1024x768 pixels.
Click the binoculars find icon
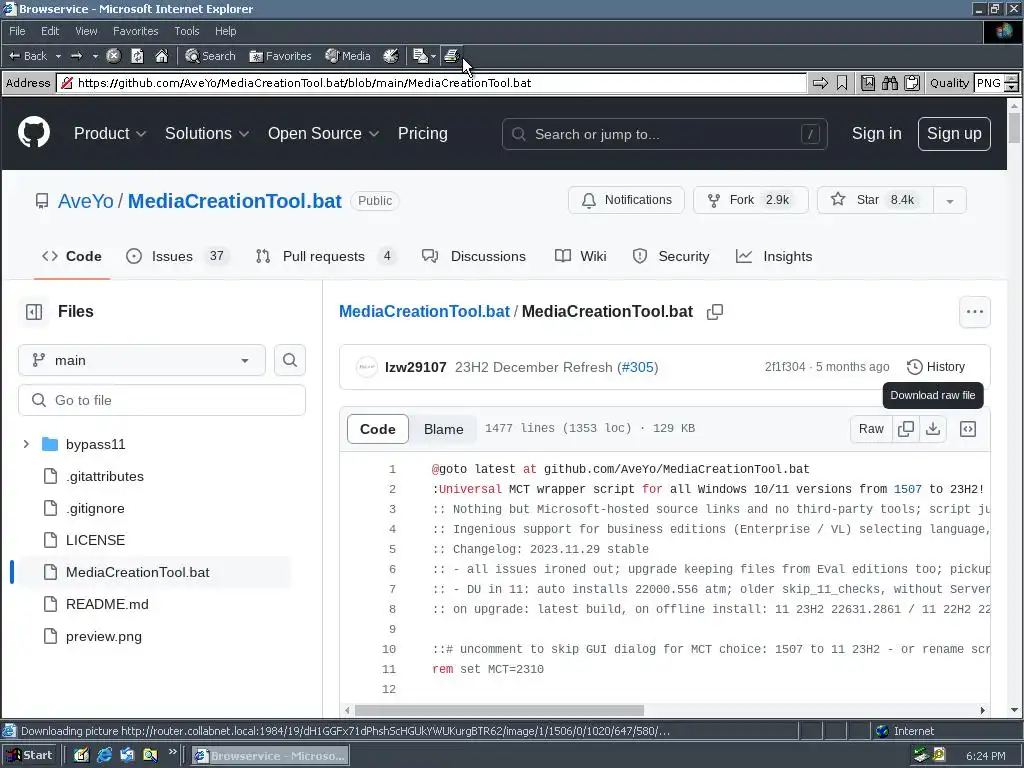(x=889, y=83)
